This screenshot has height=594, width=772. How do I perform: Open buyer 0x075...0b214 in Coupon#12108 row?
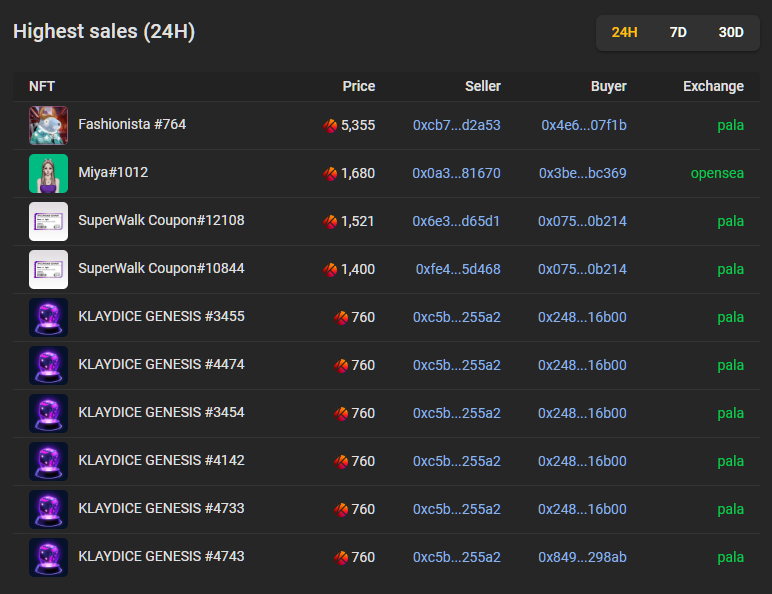pyautogui.click(x=582, y=221)
